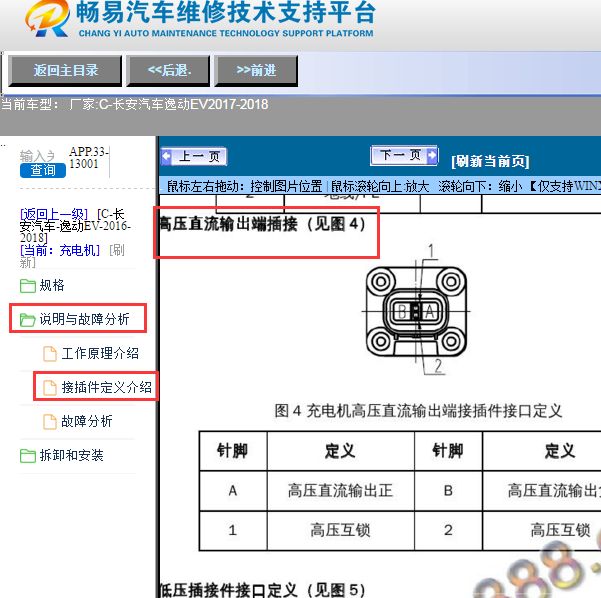Go to previous page with 上一页
Viewport: 601px width, 598px height.
pyautogui.click(x=194, y=156)
